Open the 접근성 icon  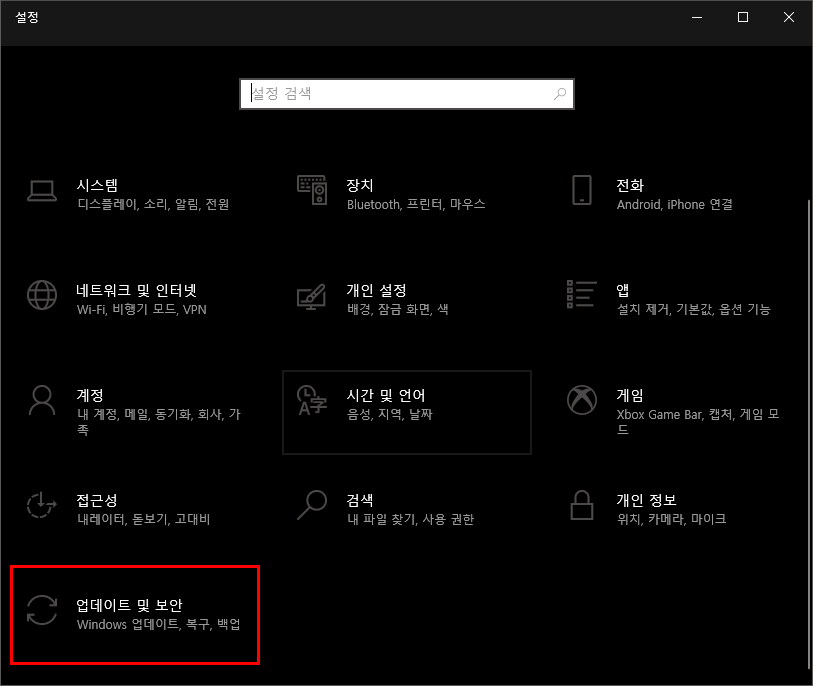41,505
